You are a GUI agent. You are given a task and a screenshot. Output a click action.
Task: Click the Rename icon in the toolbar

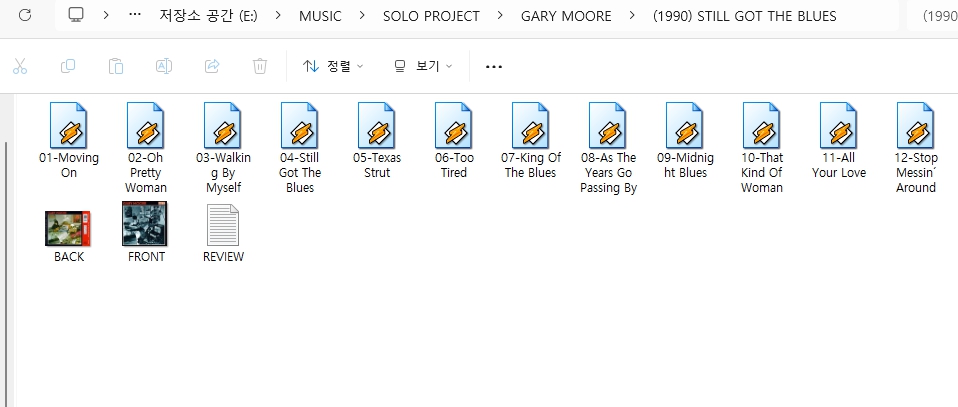pos(164,66)
